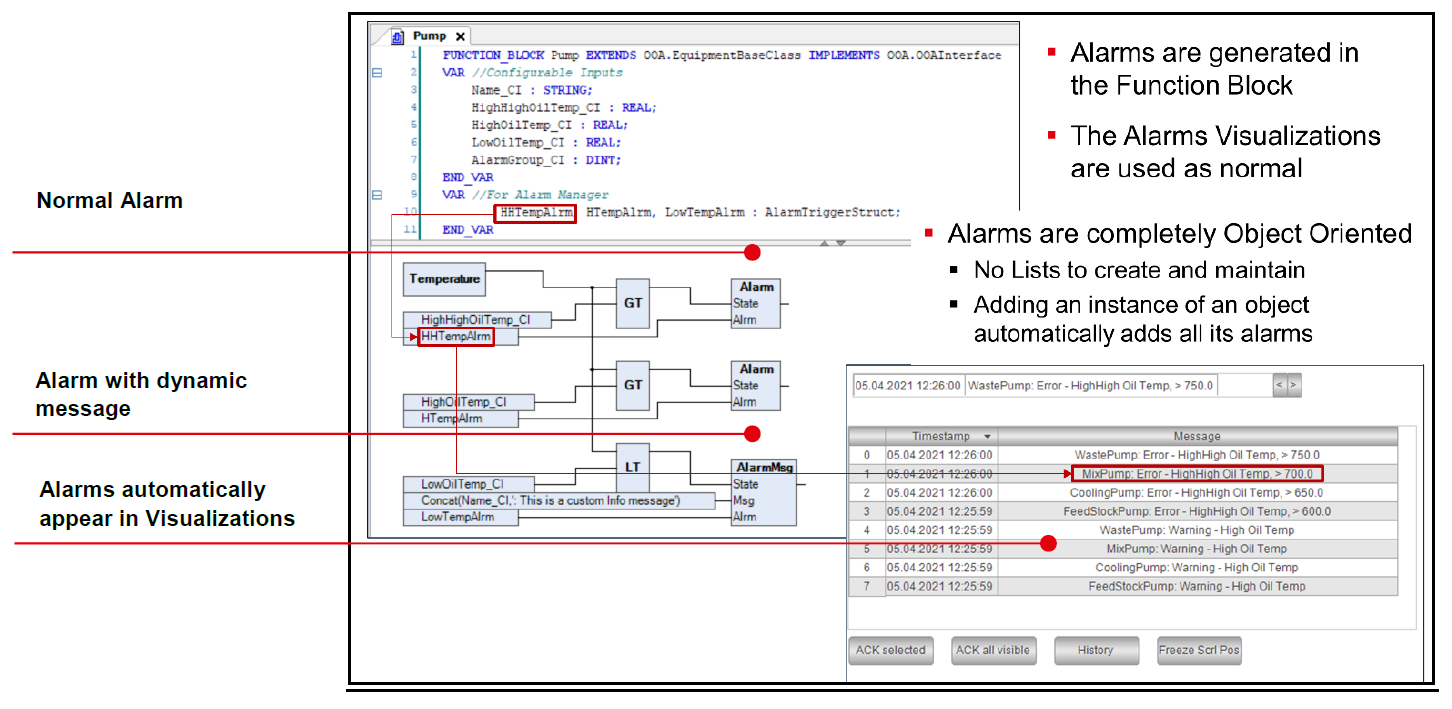The width and height of the screenshot is (1452, 709).
Task: Collapse the Configurable Inputs VAR section
Action: tap(377, 73)
